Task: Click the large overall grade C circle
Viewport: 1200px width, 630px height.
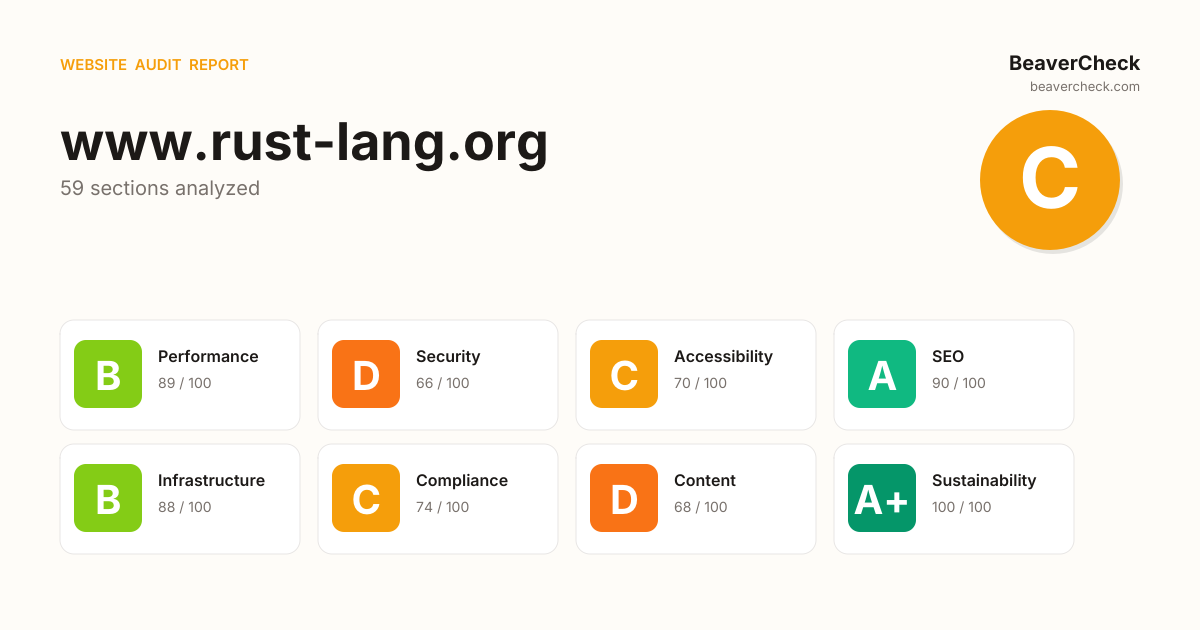Action: point(1049,180)
